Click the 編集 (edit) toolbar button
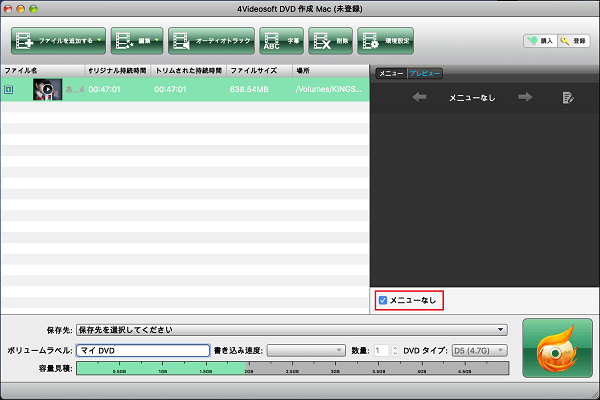 [x=137, y=41]
